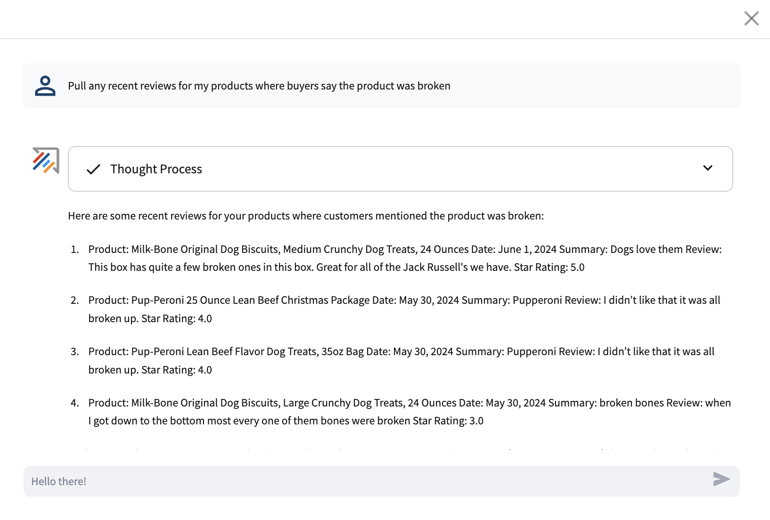770x520 pixels.
Task: Click the 'Star Rating: 5.0' text
Action: (x=549, y=268)
